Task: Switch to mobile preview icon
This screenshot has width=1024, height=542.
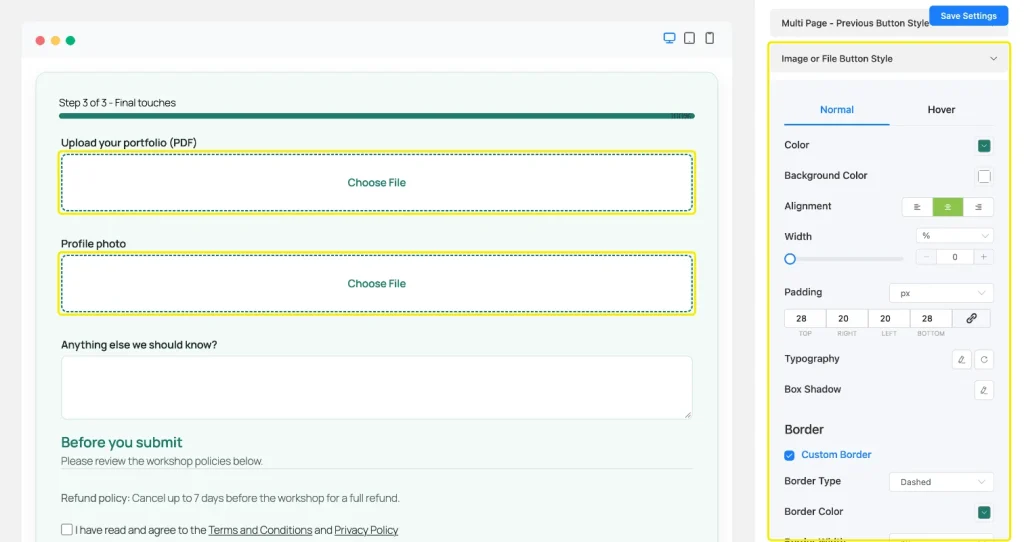Action: click(x=709, y=38)
